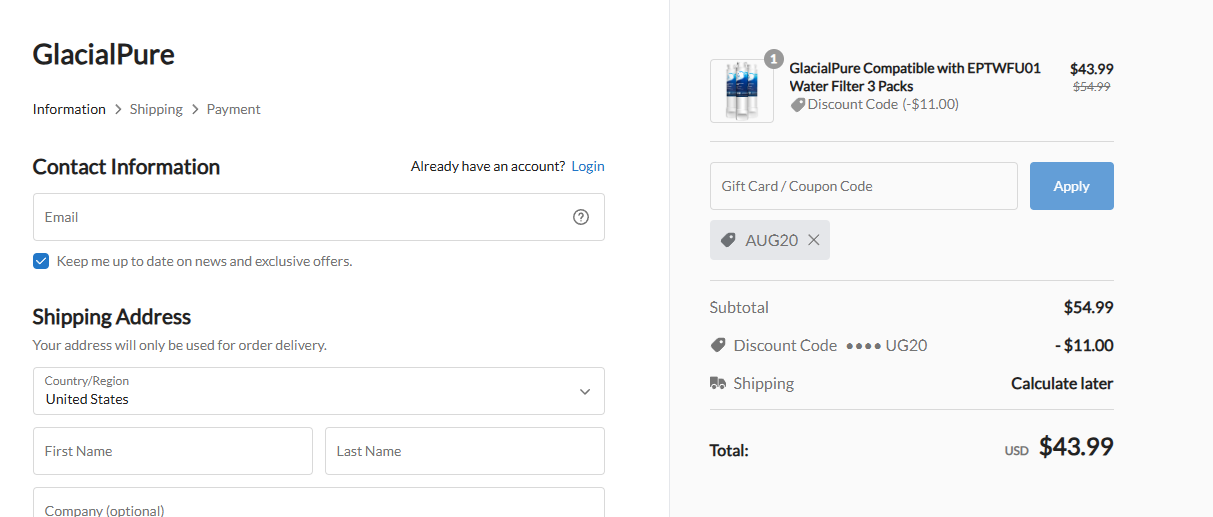Click the tag icon under product name

coord(797,104)
